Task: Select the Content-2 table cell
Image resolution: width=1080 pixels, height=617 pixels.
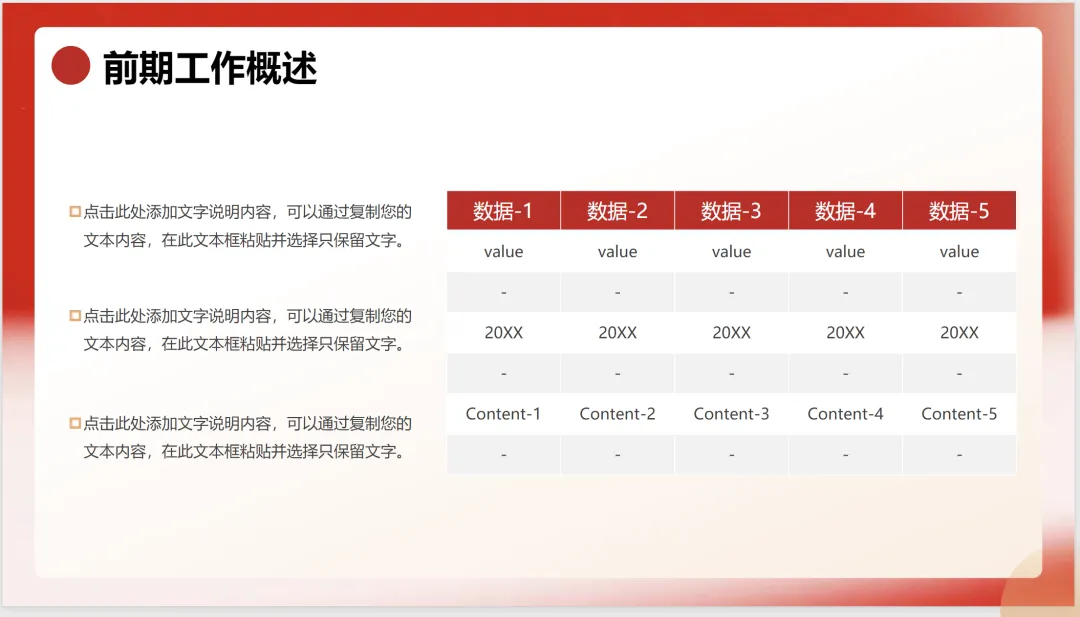Action: [x=617, y=414]
